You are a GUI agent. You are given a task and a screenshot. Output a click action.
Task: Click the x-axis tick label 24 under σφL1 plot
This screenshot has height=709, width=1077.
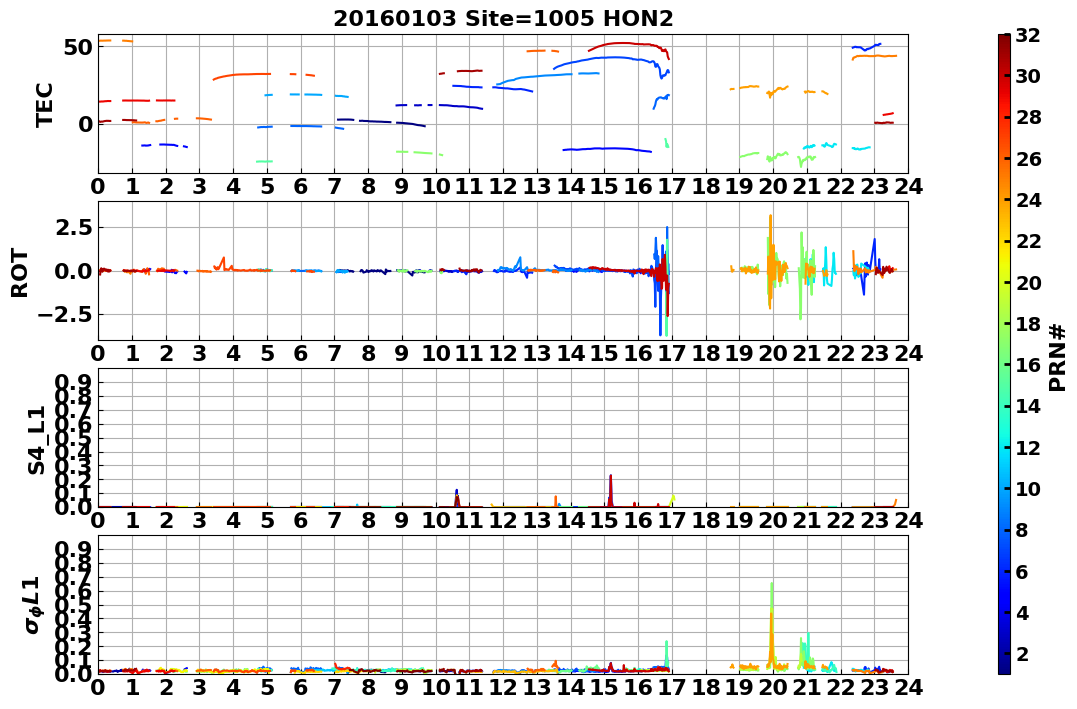pyautogui.click(x=908, y=688)
